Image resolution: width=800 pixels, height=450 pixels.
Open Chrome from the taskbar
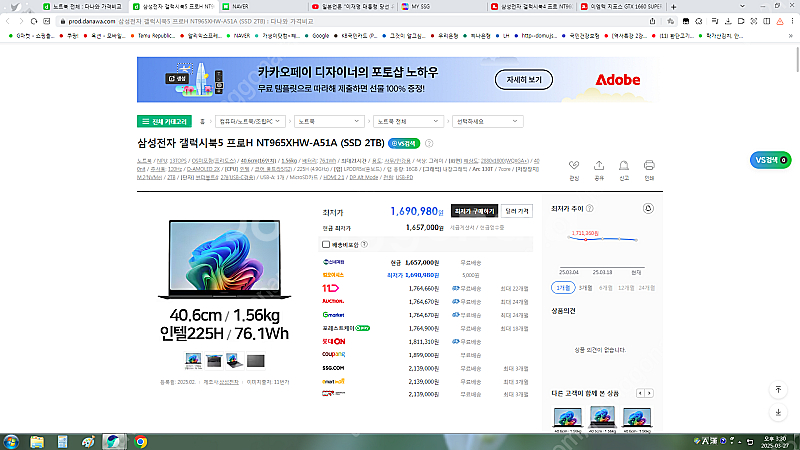click(140, 441)
